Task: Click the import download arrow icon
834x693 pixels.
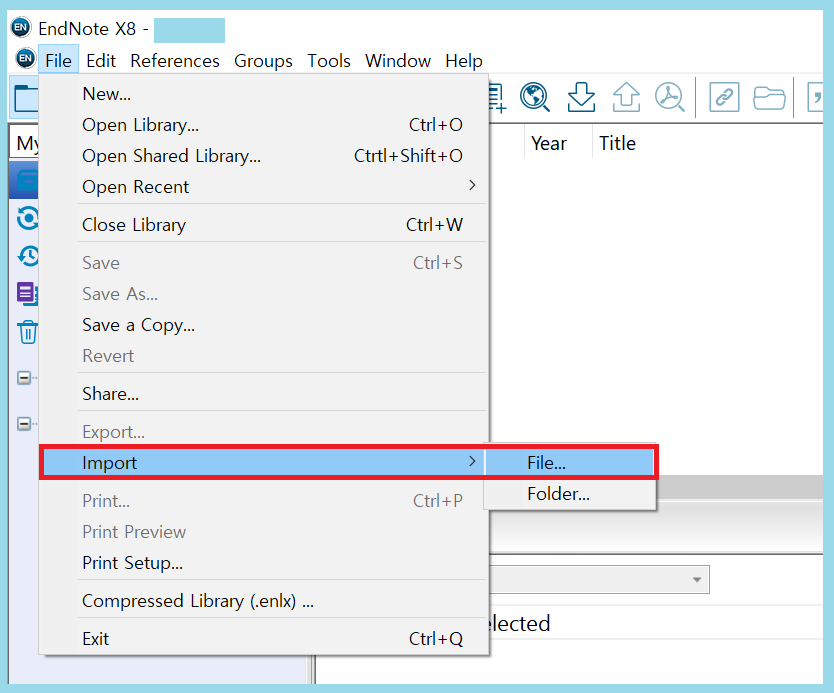Action: coord(581,97)
